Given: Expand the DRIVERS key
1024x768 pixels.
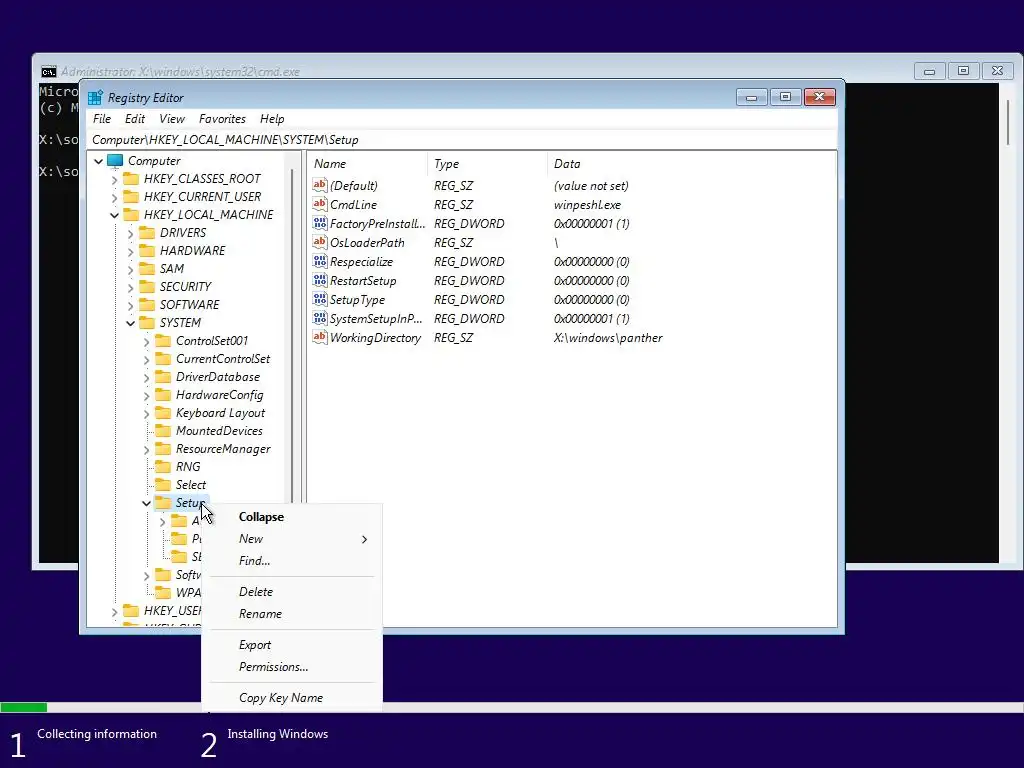Looking at the screenshot, I should point(131,233).
